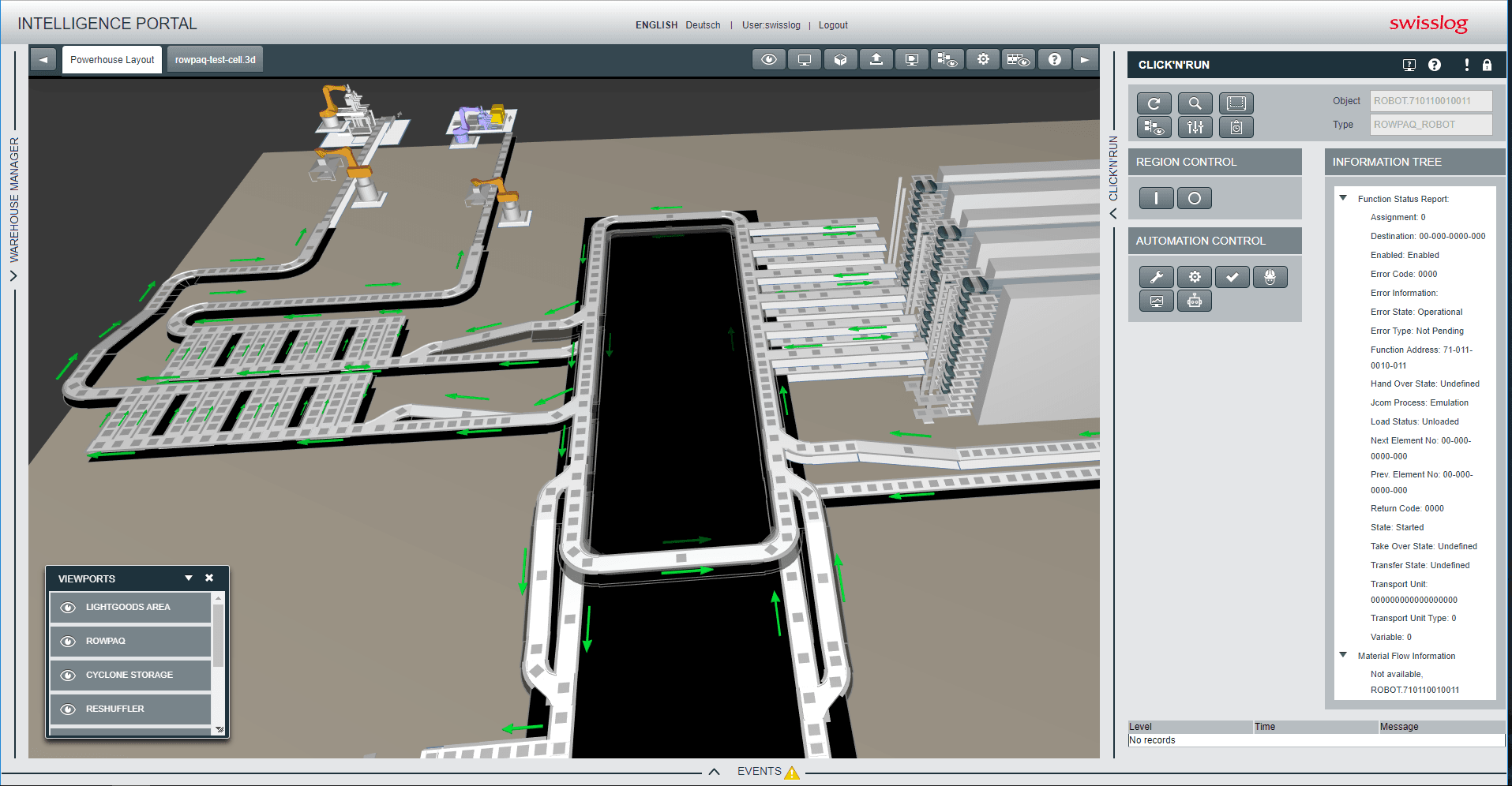Click the monitor-with-tag icon in the top toolbar
Viewport: 1512px width, 786px height.
[x=912, y=60]
